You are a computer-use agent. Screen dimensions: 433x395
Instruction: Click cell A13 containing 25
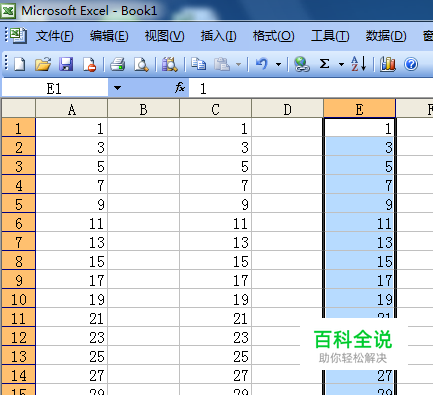[x=71, y=356]
